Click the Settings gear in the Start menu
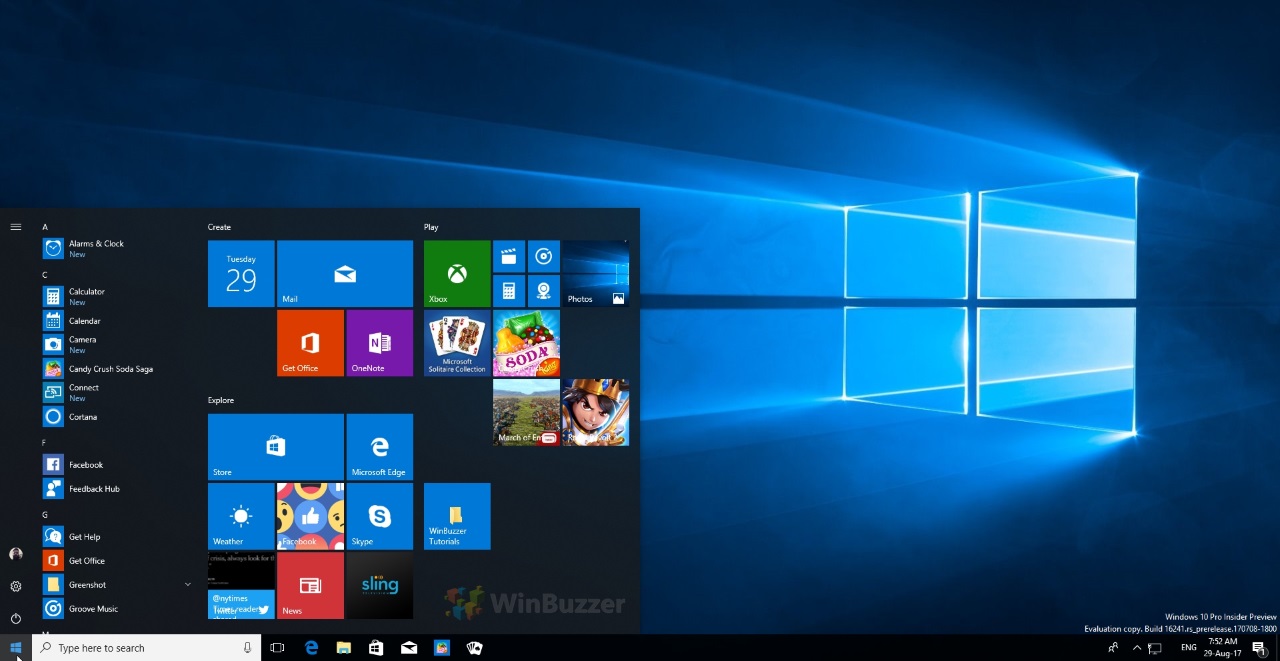The height and width of the screenshot is (661, 1280). click(15, 586)
